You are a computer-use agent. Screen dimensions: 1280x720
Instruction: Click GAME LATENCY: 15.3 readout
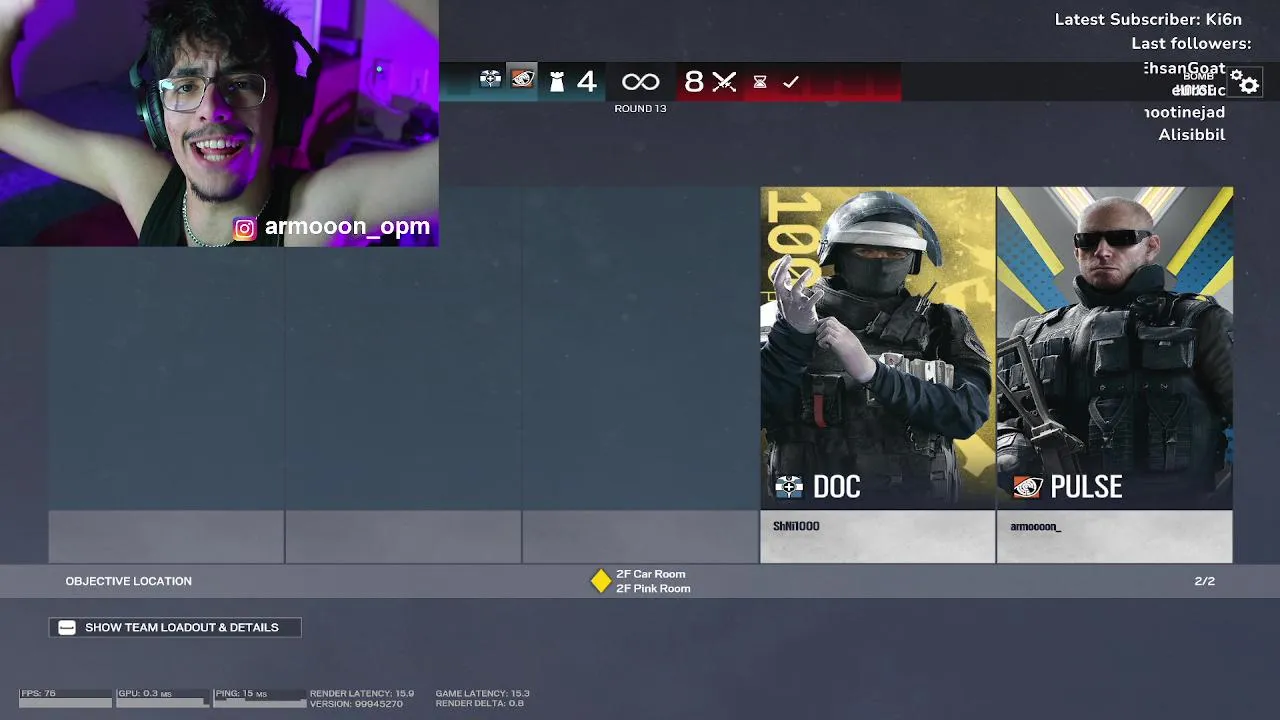pyautogui.click(x=483, y=693)
